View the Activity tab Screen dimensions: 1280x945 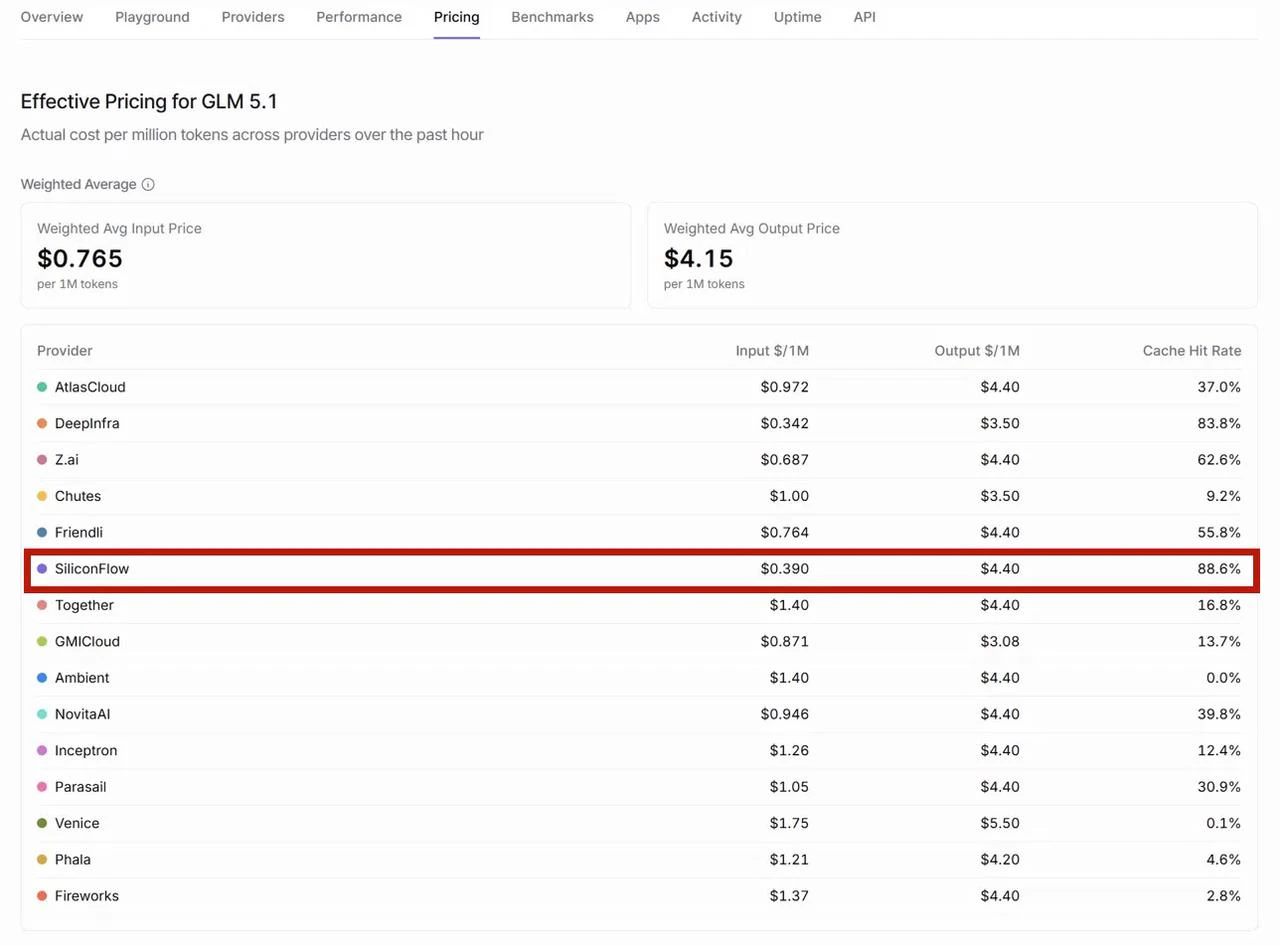click(717, 17)
